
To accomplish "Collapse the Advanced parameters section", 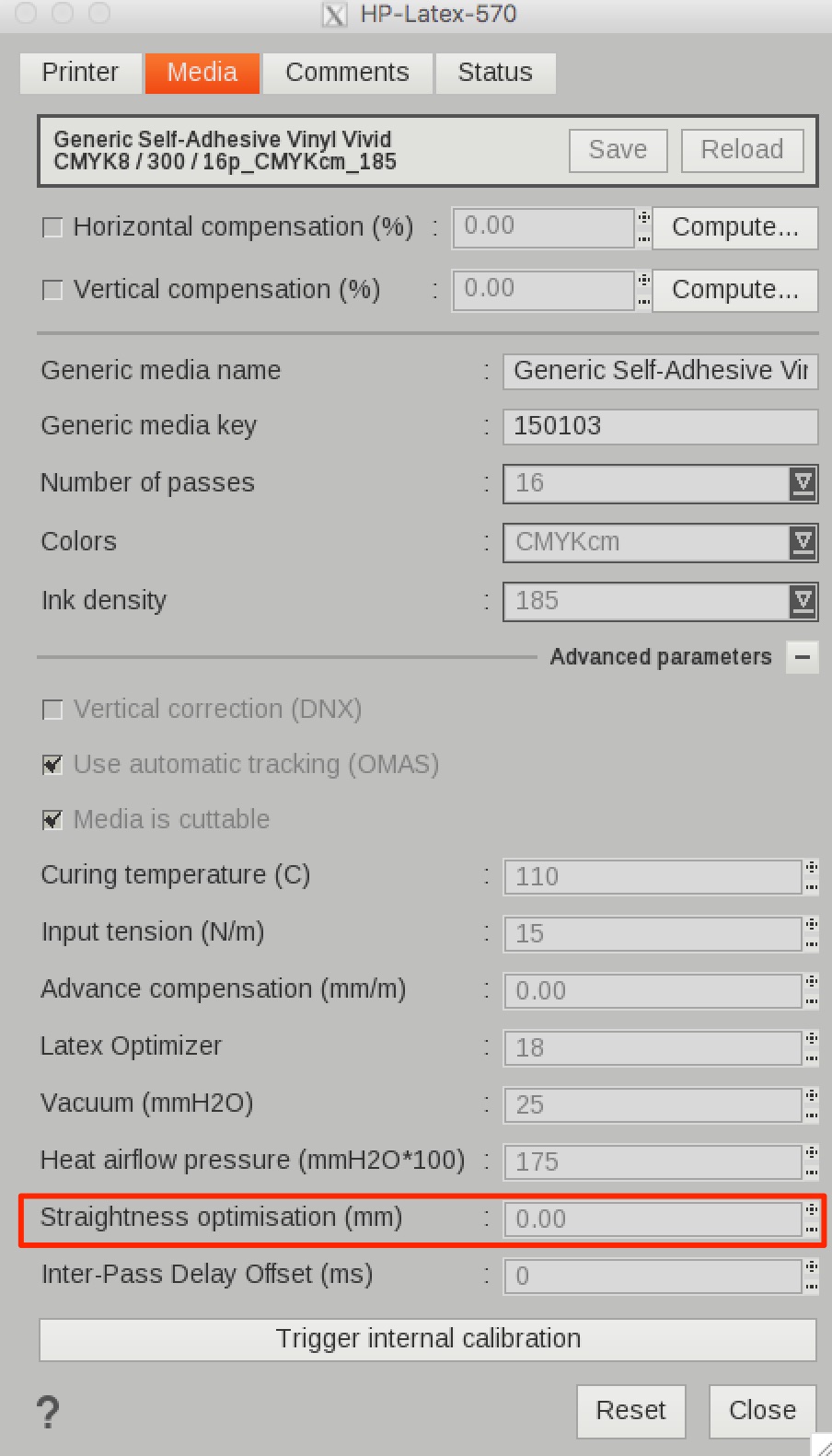I will (802, 657).
